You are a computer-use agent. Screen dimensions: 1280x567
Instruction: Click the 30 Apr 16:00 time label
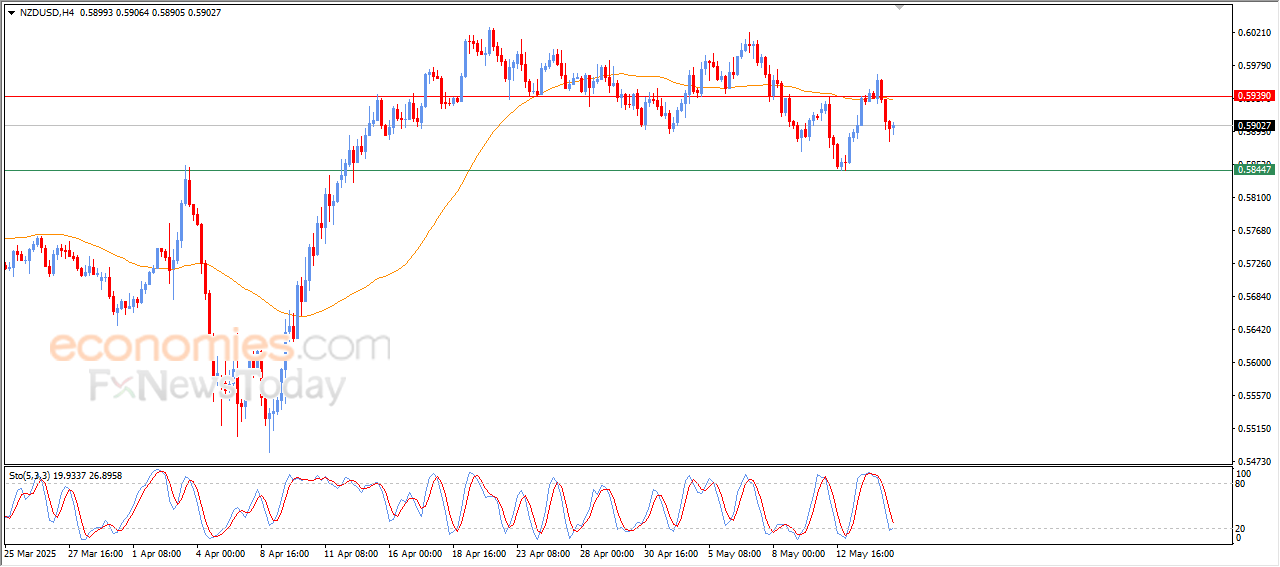coord(672,552)
